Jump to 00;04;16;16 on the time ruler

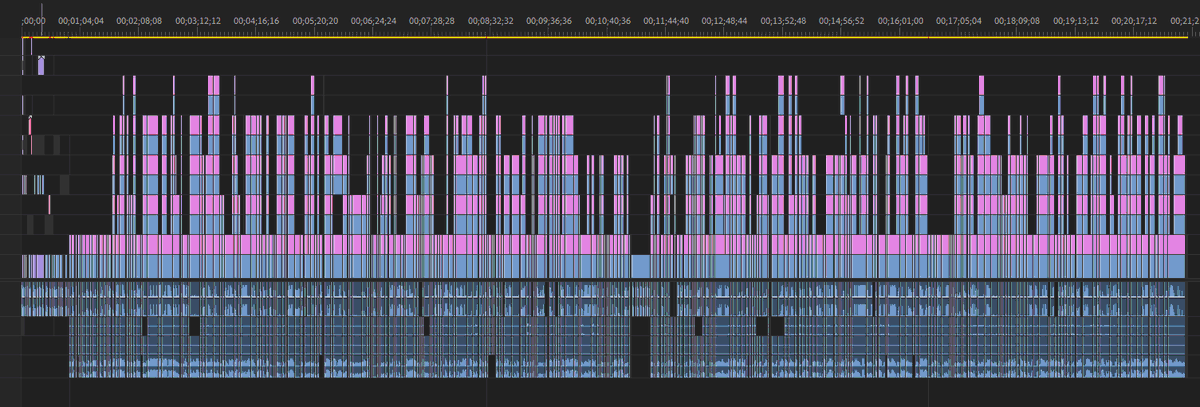point(257,20)
